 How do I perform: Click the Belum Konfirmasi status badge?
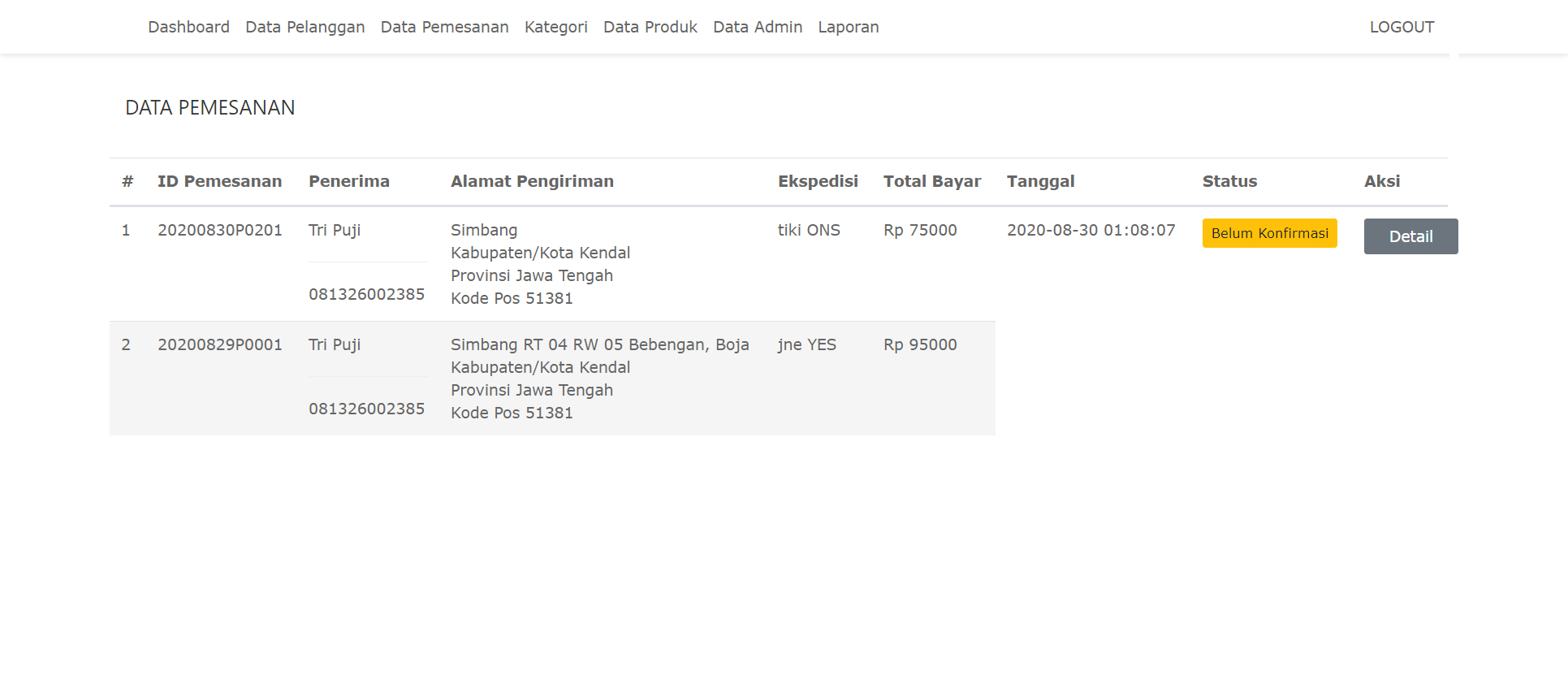pyautogui.click(x=1269, y=233)
